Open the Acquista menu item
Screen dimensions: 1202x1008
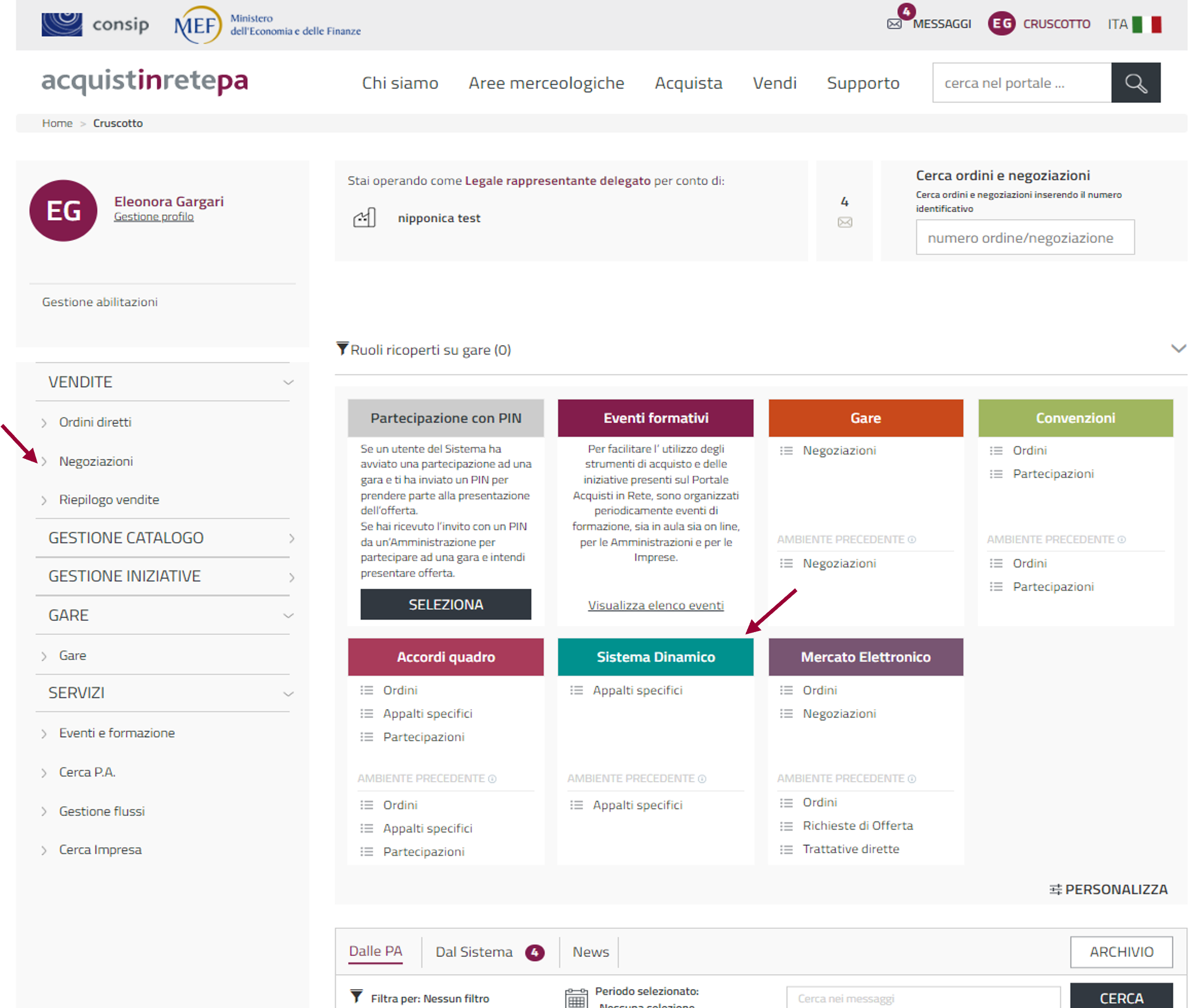point(688,83)
